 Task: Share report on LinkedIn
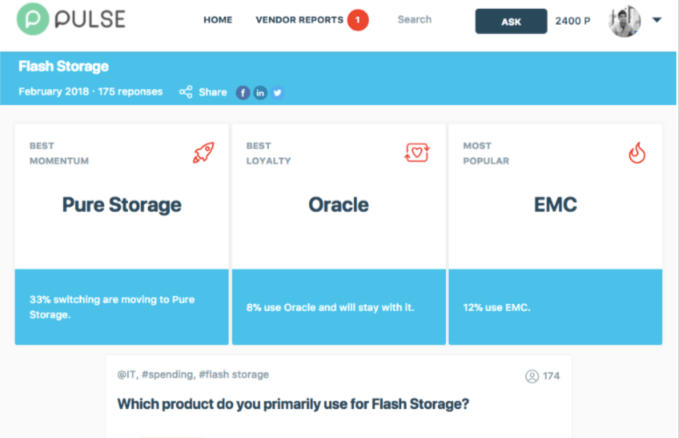[x=260, y=92]
